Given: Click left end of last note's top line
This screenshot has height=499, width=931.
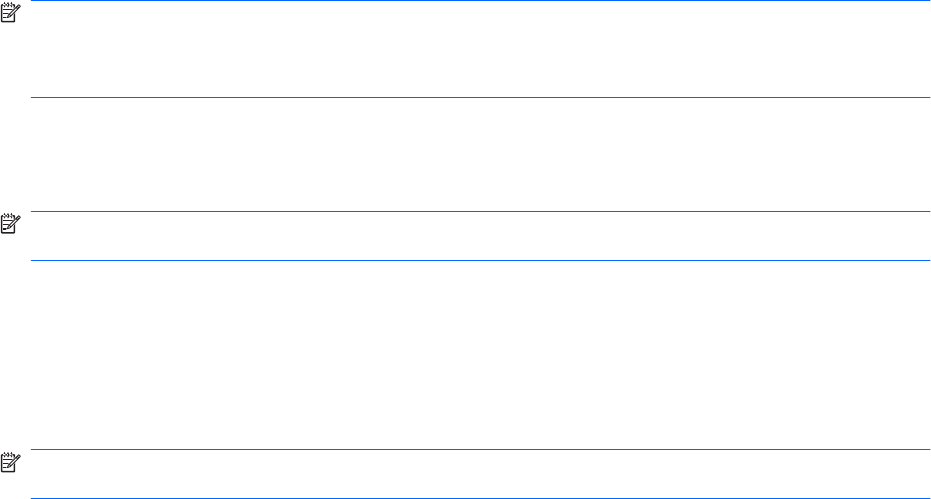Looking at the screenshot, I should 34,449.
